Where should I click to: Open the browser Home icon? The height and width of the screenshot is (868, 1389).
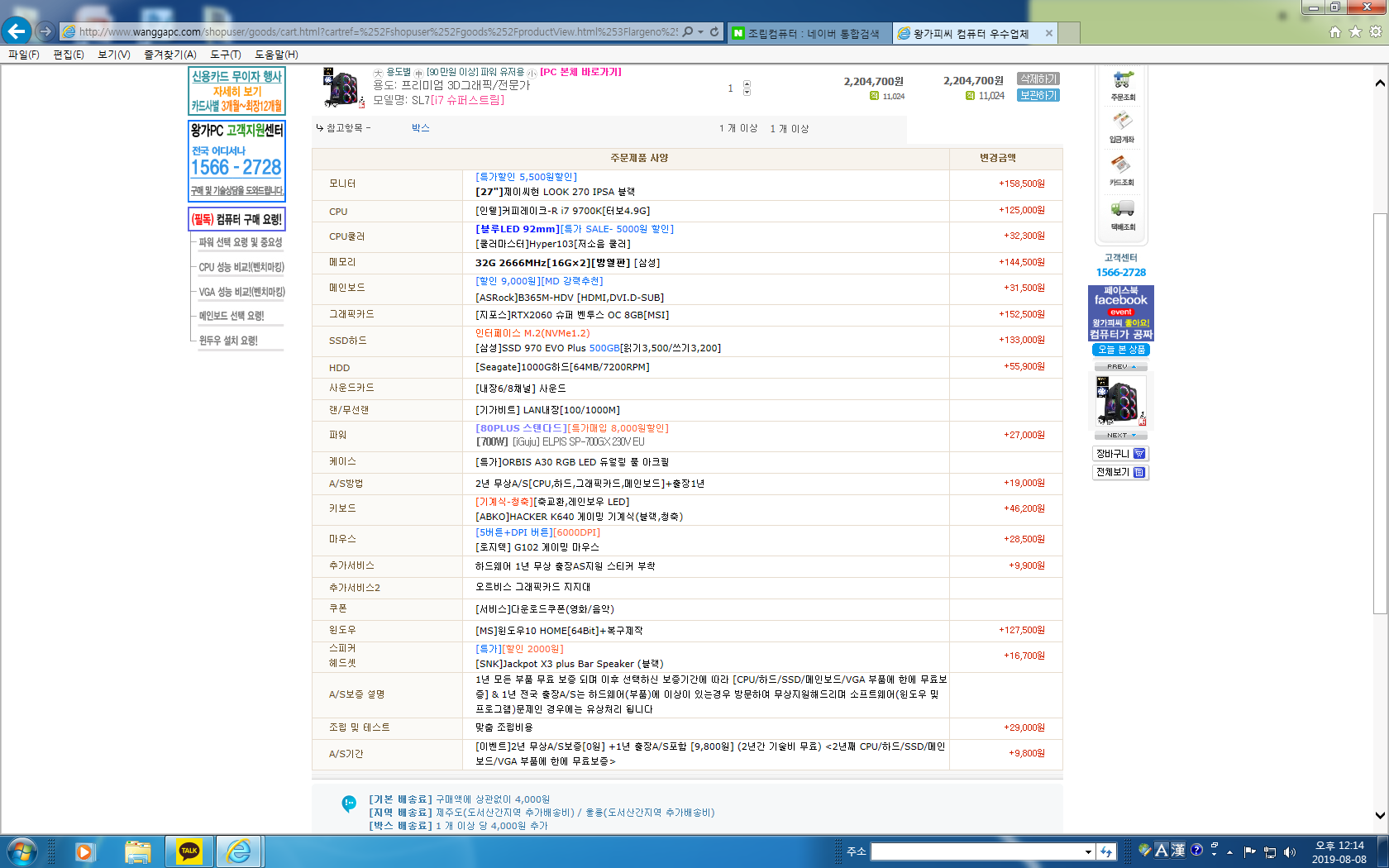pyautogui.click(x=1334, y=32)
